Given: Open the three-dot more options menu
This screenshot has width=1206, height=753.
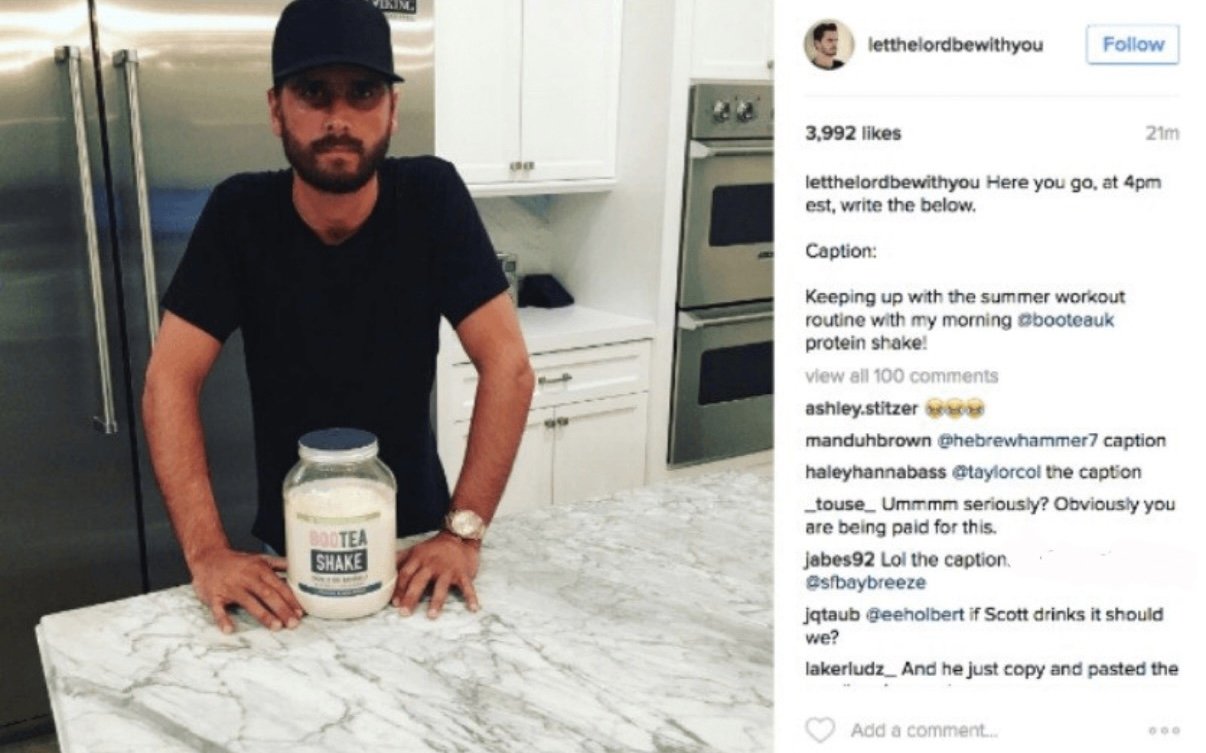Looking at the screenshot, I should [x=1164, y=731].
